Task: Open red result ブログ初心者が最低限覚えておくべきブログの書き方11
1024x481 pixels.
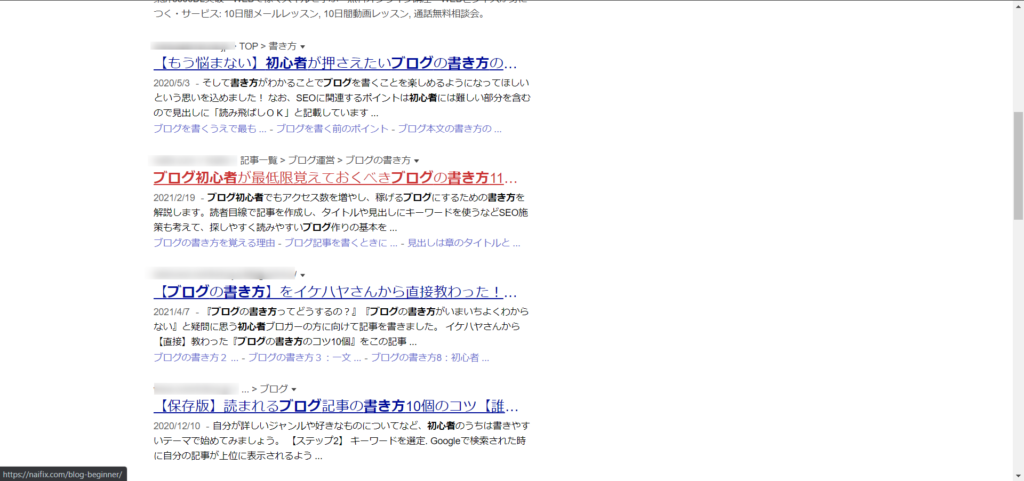Action: pos(336,178)
